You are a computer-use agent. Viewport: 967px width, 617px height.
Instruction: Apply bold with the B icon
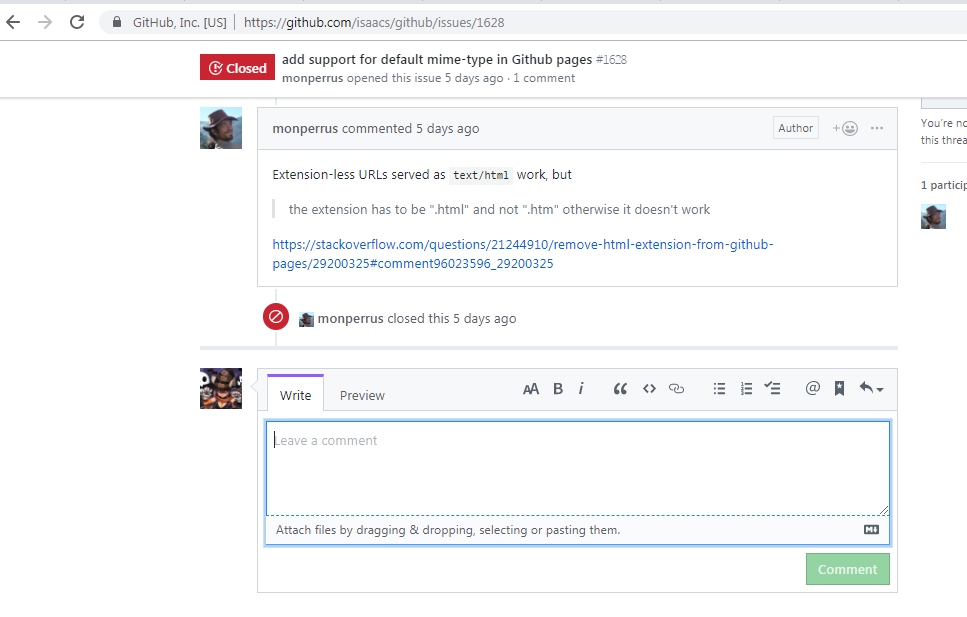pos(558,389)
